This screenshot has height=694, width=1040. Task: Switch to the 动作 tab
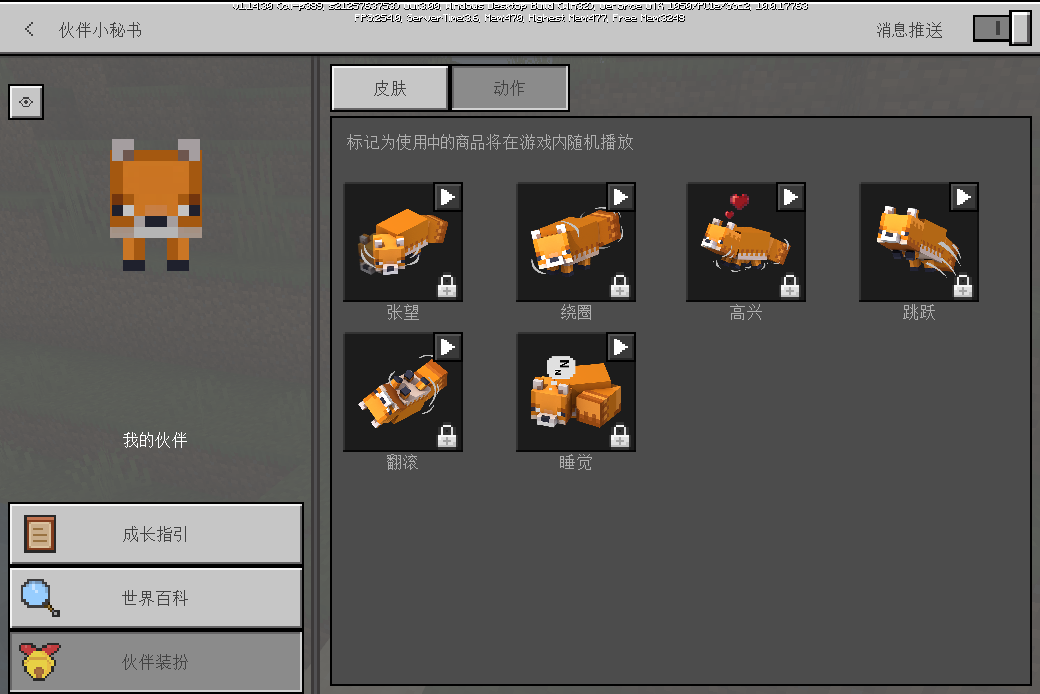coord(509,88)
